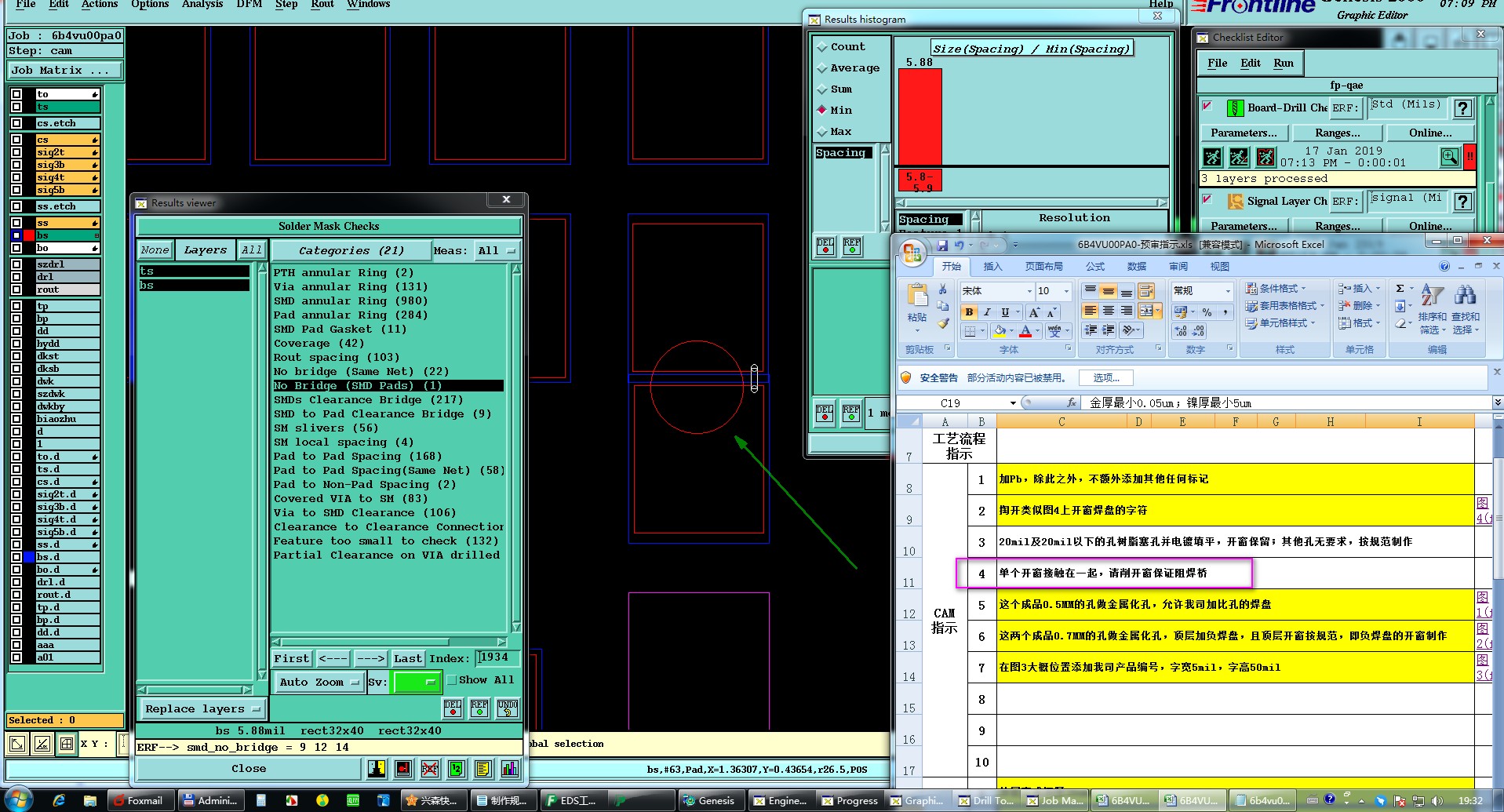Click center align icon in Excel ribbon
1504x812 pixels.
pos(1108,311)
